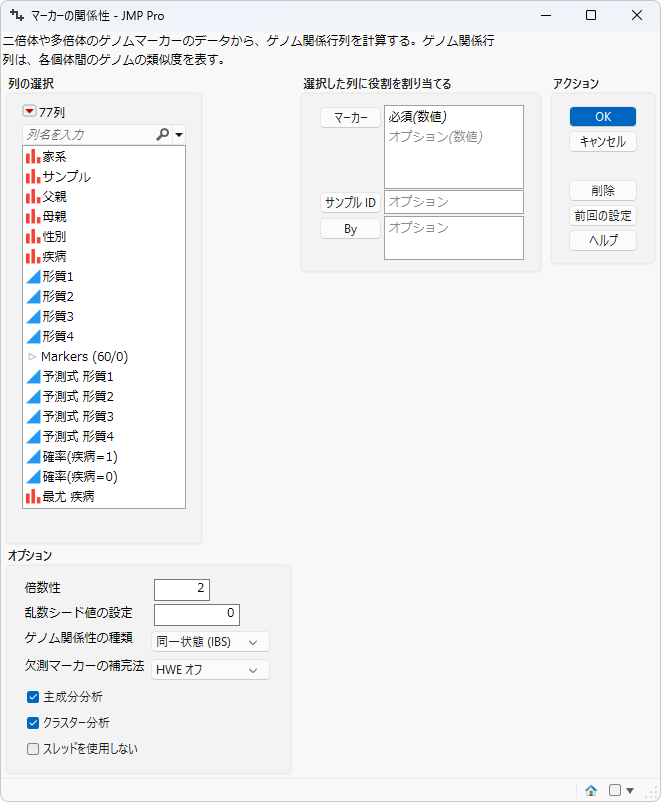Select the nominal icon of 最尤 疾病

(33, 496)
